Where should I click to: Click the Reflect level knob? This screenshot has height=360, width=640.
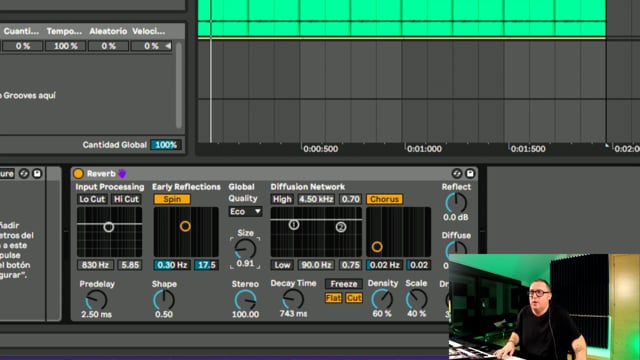(x=456, y=203)
